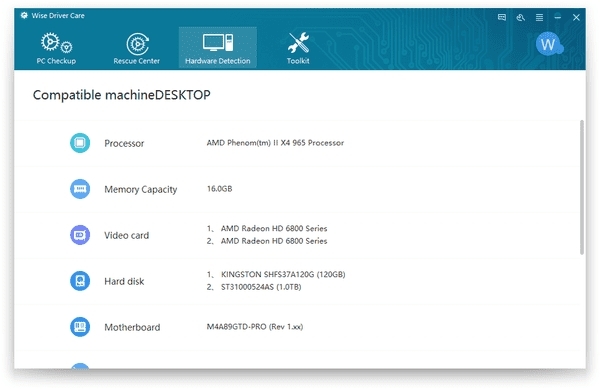Select the Motherboard label

[x=132, y=327]
